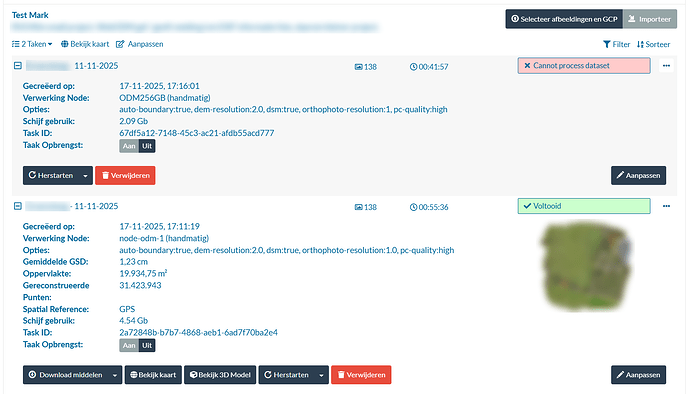Viewport: 690px width, 394px height.
Task: Click the orthophoto thumbnail preview
Action: point(587,265)
